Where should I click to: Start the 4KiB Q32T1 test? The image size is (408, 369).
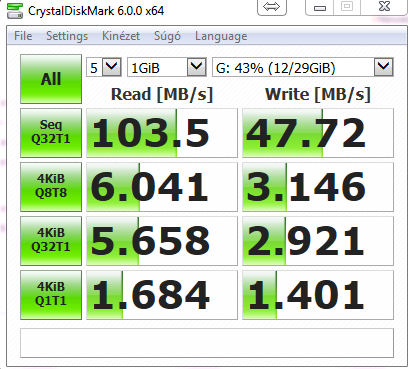pos(51,241)
